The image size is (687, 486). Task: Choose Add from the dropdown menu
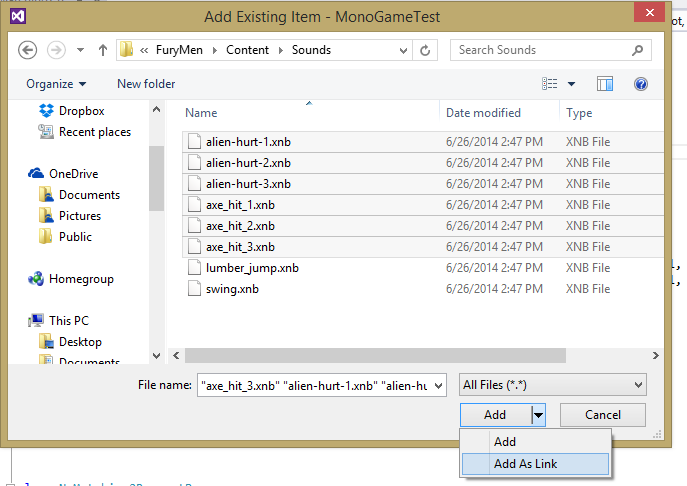(505, 442)
